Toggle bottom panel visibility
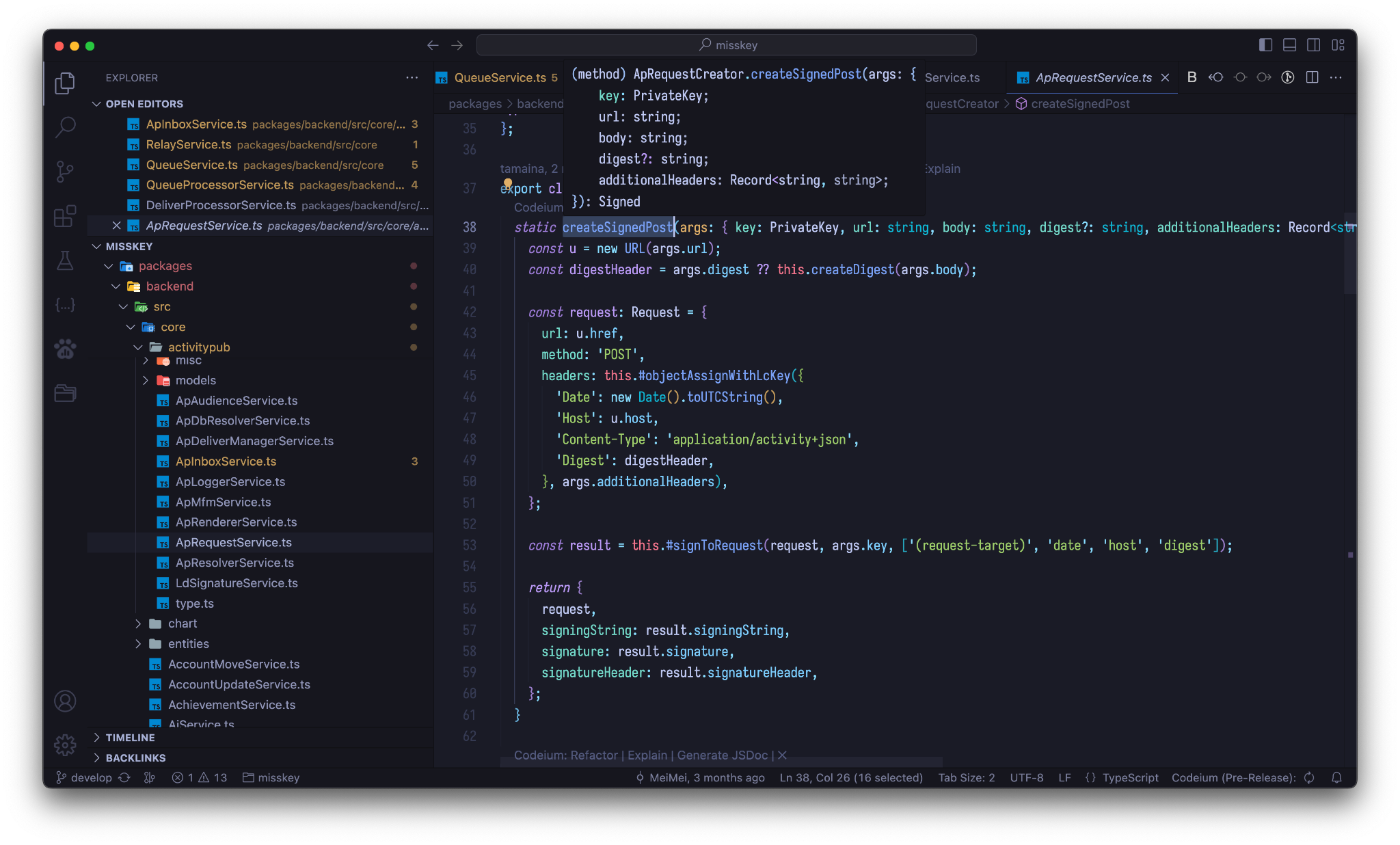 click(1289, 45)
